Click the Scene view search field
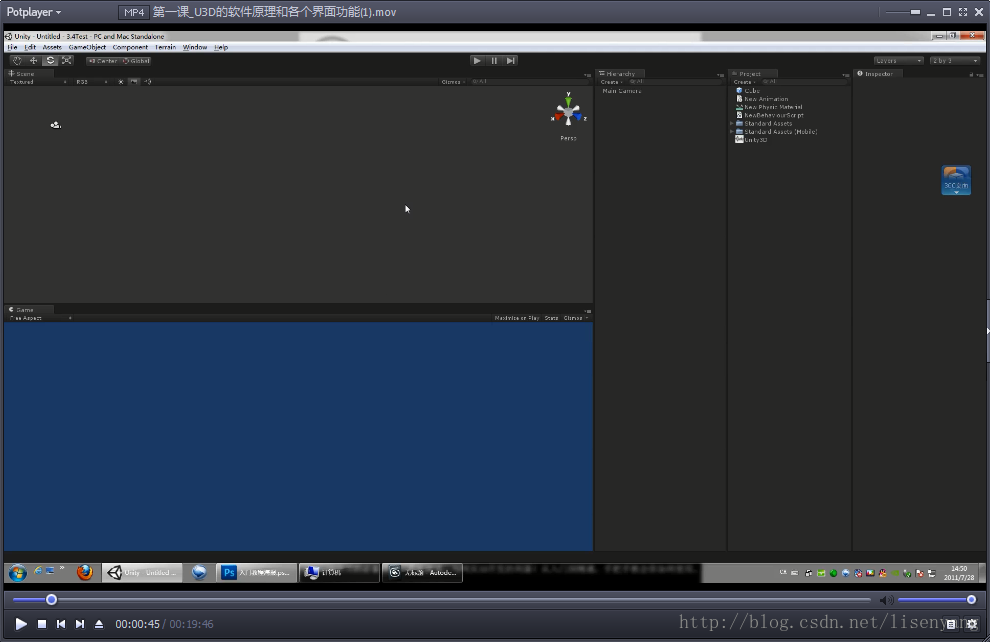This screenshot has height=642, width=990. click(x=529, y=81)
